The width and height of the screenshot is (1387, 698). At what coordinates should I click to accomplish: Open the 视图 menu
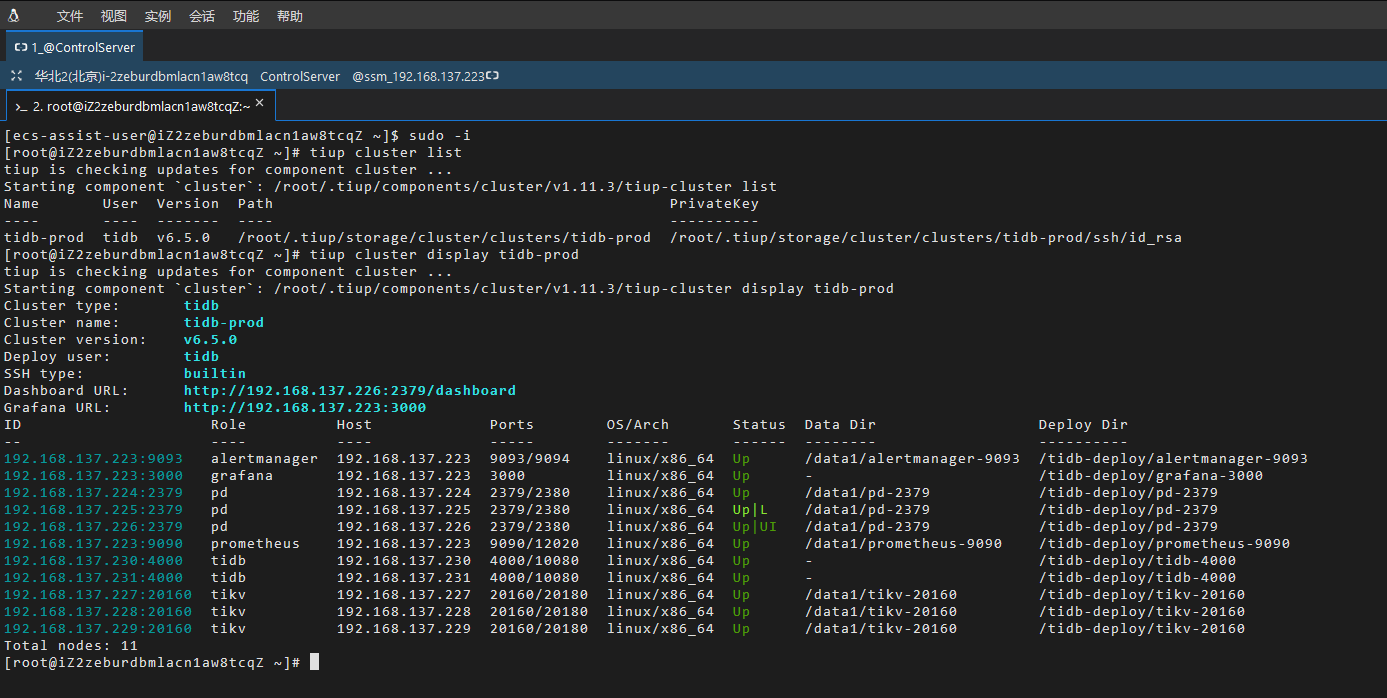coord(114,16)
